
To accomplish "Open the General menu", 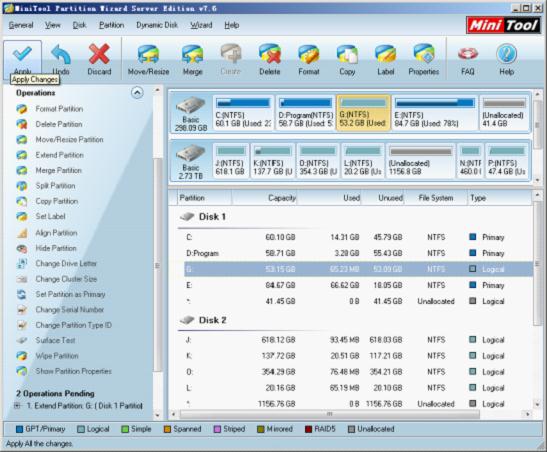I will (21, 25).
